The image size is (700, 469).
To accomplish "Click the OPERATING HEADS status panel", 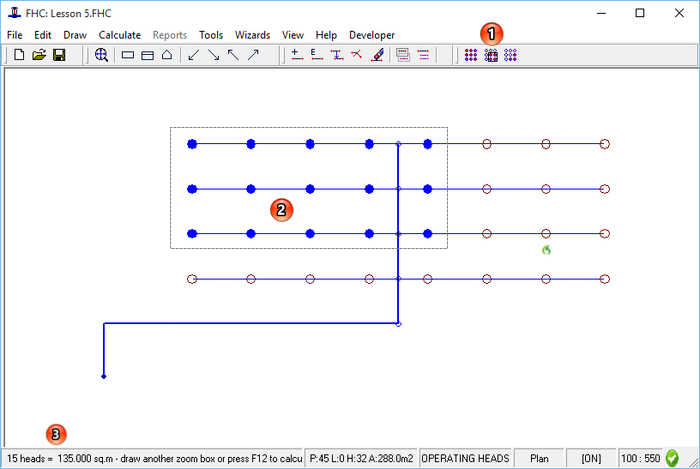I will [x=465, y=458].
